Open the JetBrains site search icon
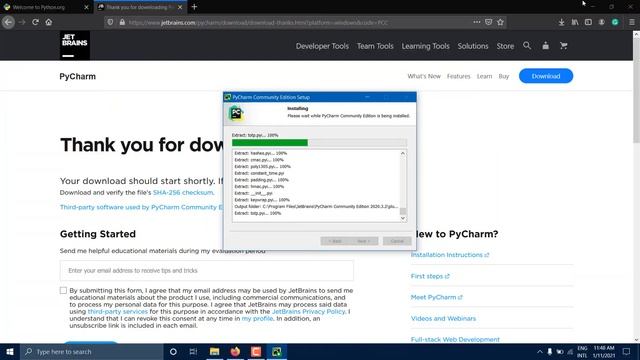 click(527, 46)
